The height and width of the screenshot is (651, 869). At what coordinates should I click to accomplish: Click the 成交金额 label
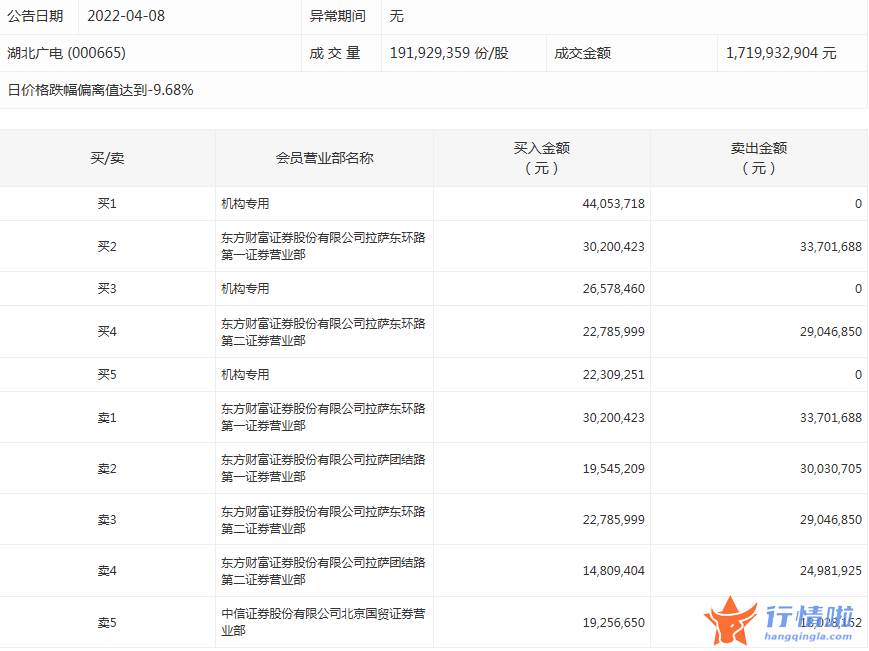point(582,53)
